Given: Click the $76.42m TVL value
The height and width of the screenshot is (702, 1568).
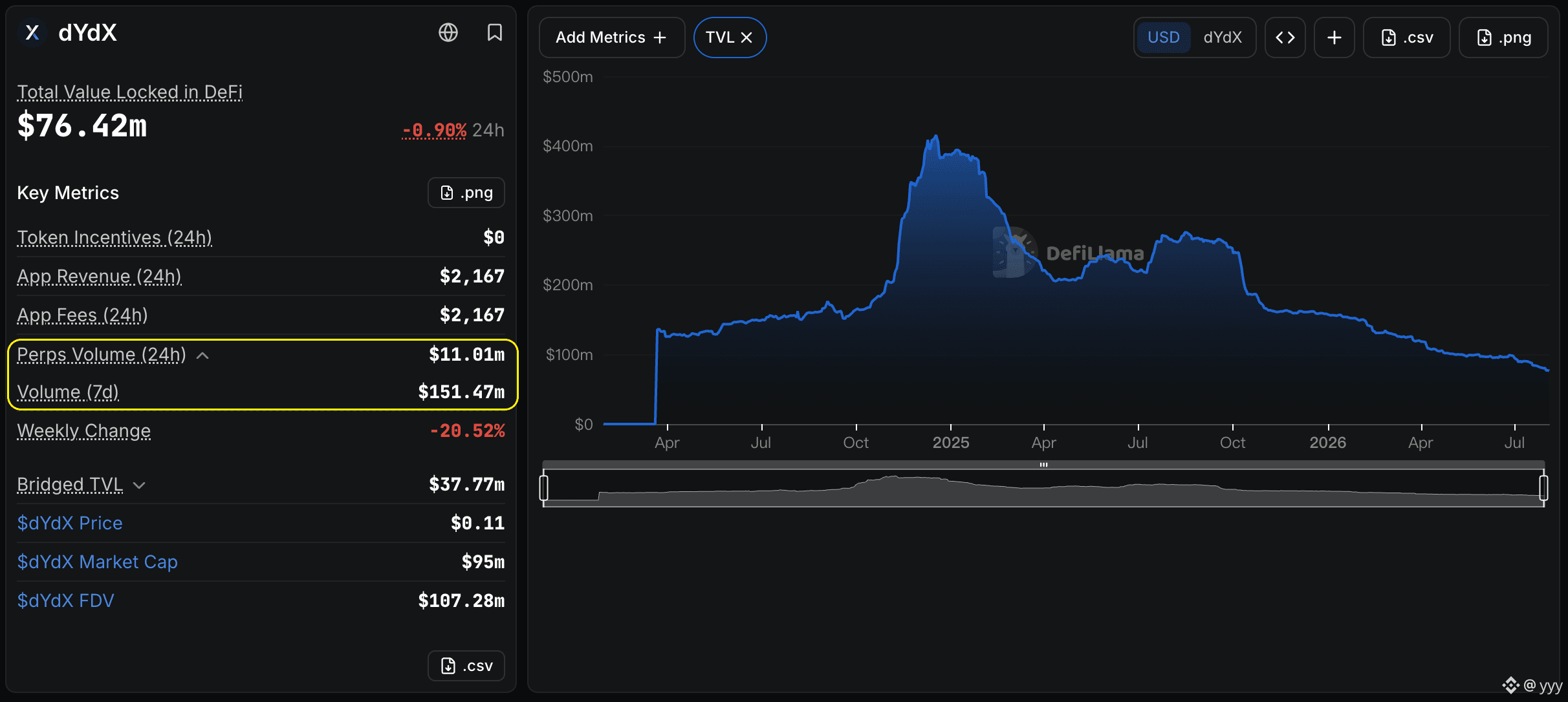Looking at the screenshot, I should point(82,125).
